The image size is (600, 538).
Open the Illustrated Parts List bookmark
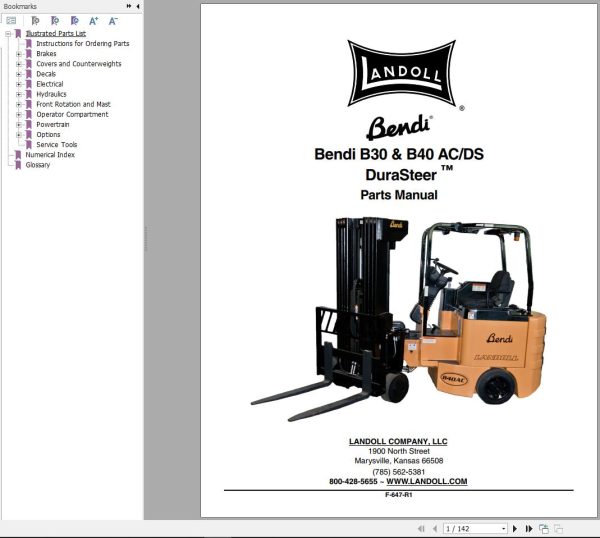click(x=55, y=34)
